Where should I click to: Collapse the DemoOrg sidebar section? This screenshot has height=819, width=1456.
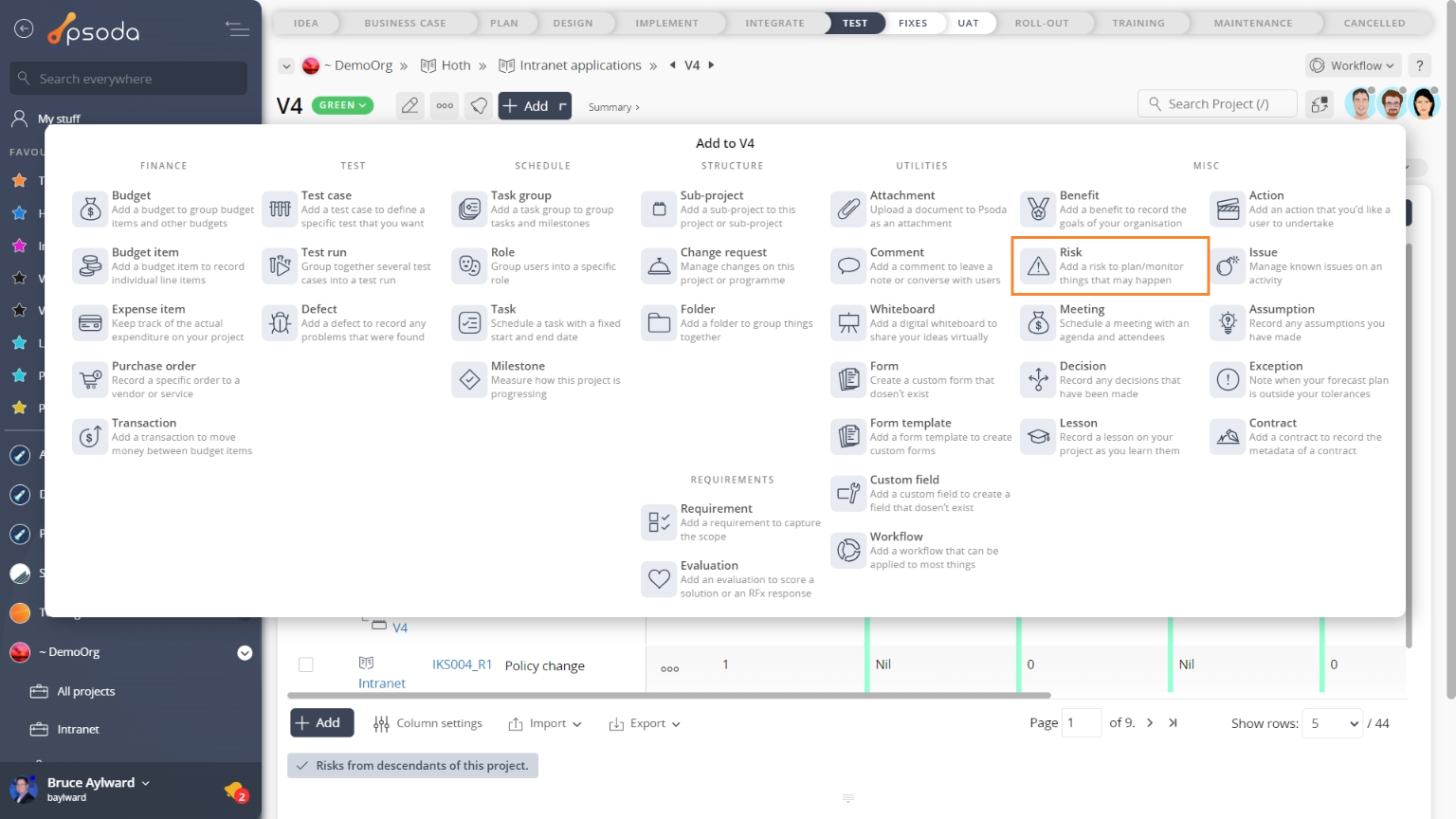coord(245,652)
